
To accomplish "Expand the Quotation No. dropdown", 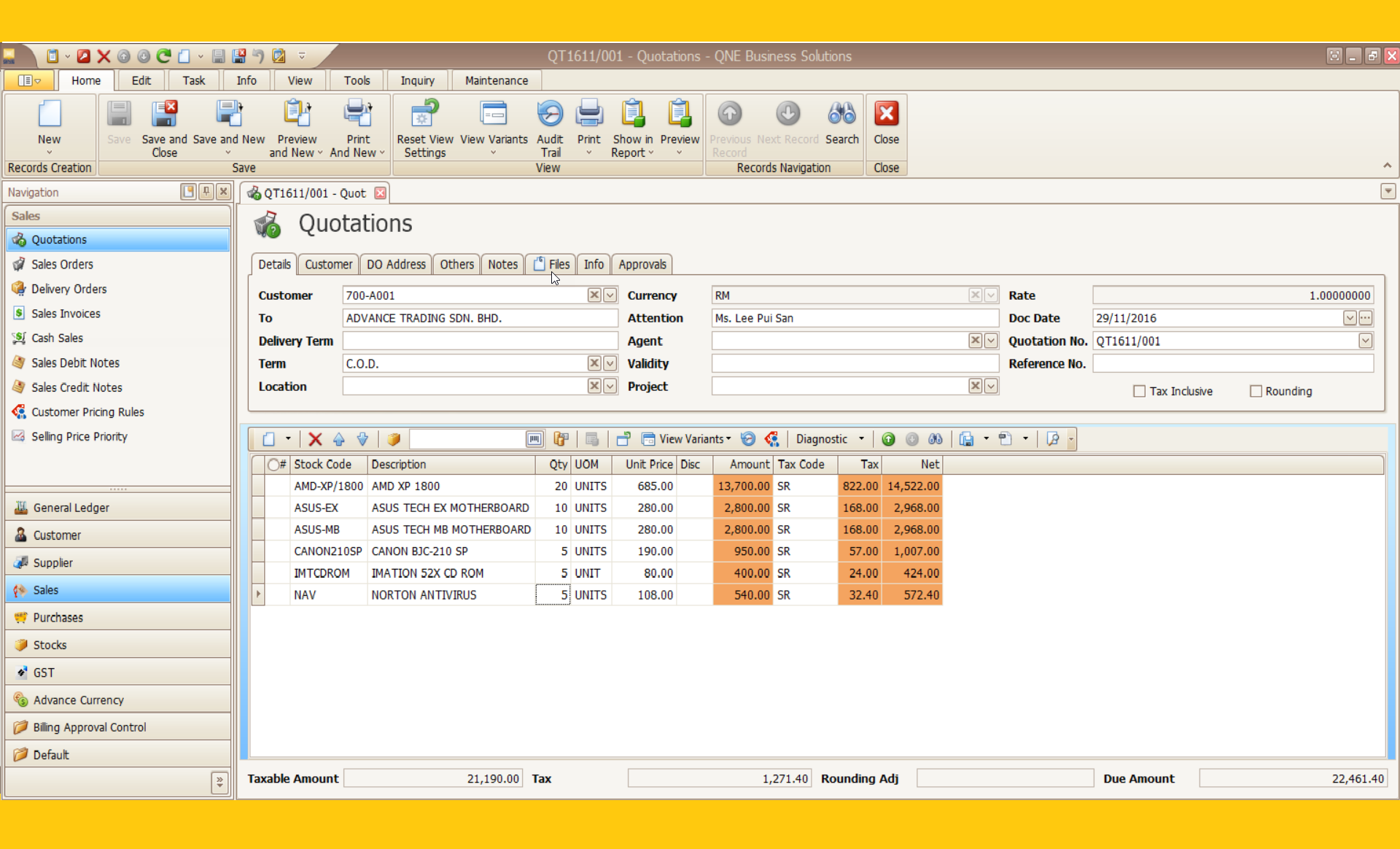I will [x=1366, y=341].
